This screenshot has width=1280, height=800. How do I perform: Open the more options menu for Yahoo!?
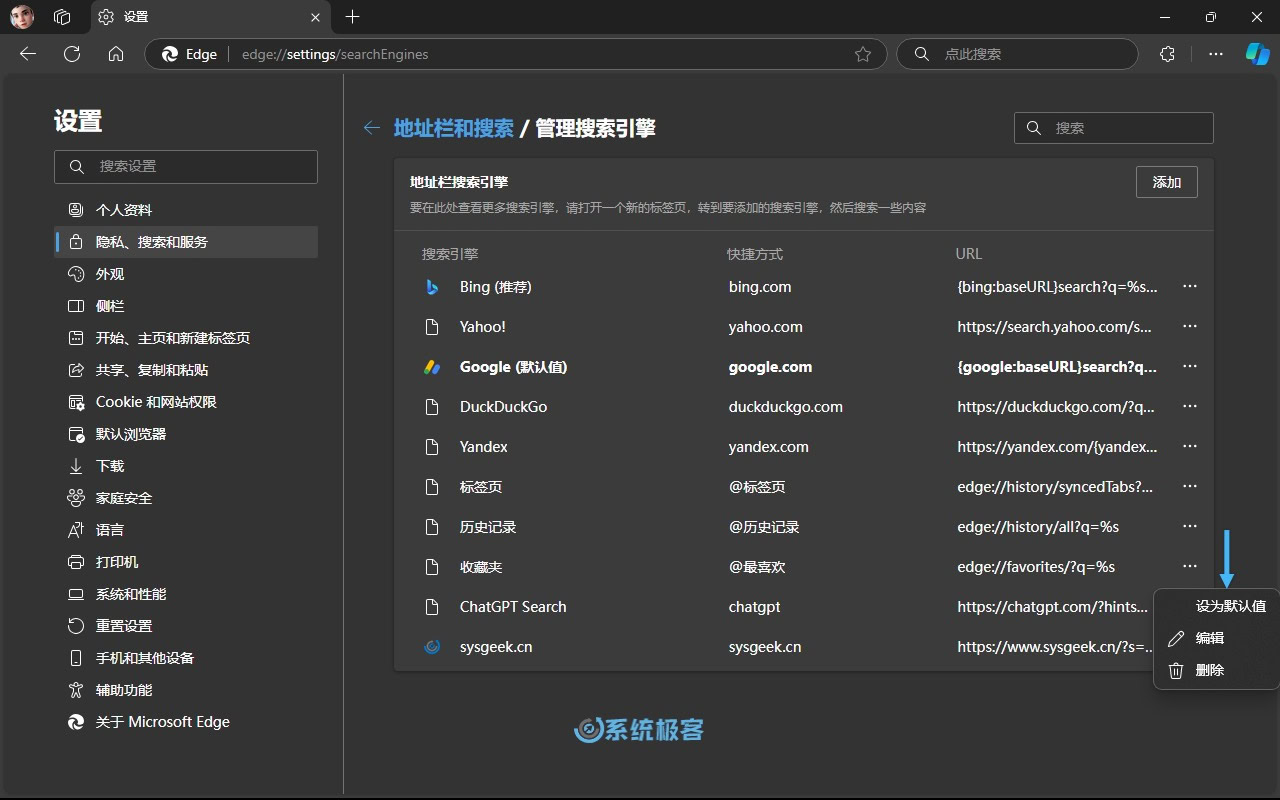[1190, 327]
